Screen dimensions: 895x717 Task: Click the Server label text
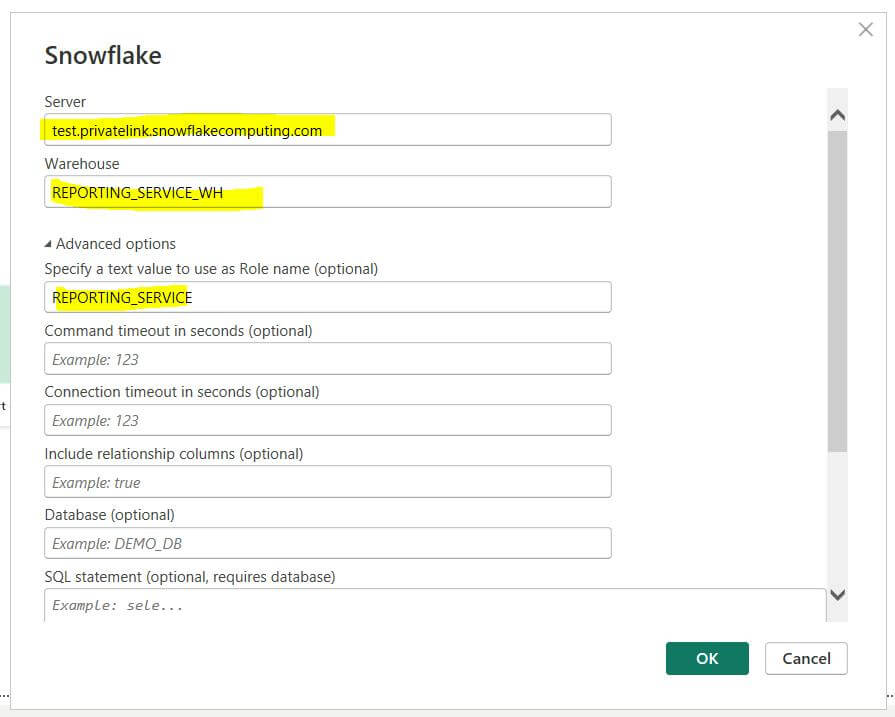(65, 102)
